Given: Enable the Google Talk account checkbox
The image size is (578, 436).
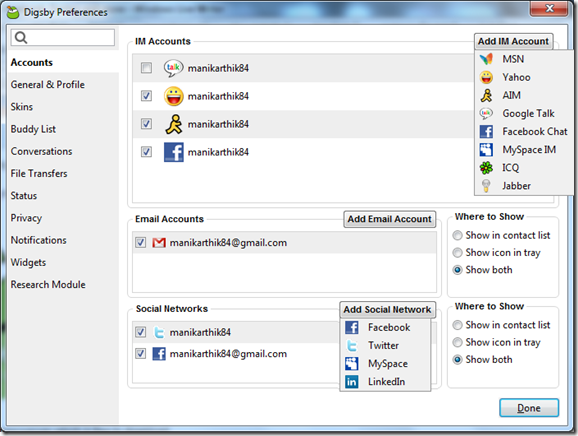Looking at the screenshot, I should 146,68.
